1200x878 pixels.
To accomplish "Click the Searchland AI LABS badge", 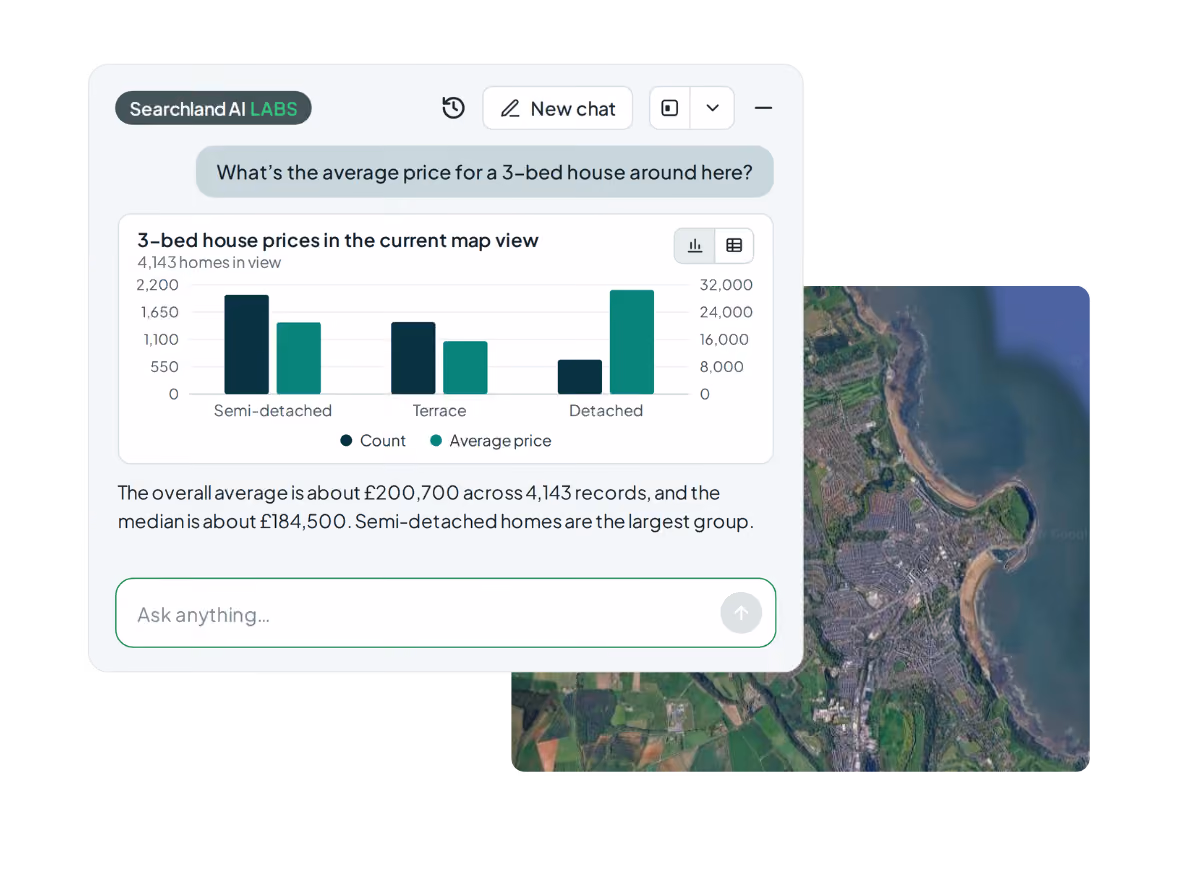I will pos(213,108).
